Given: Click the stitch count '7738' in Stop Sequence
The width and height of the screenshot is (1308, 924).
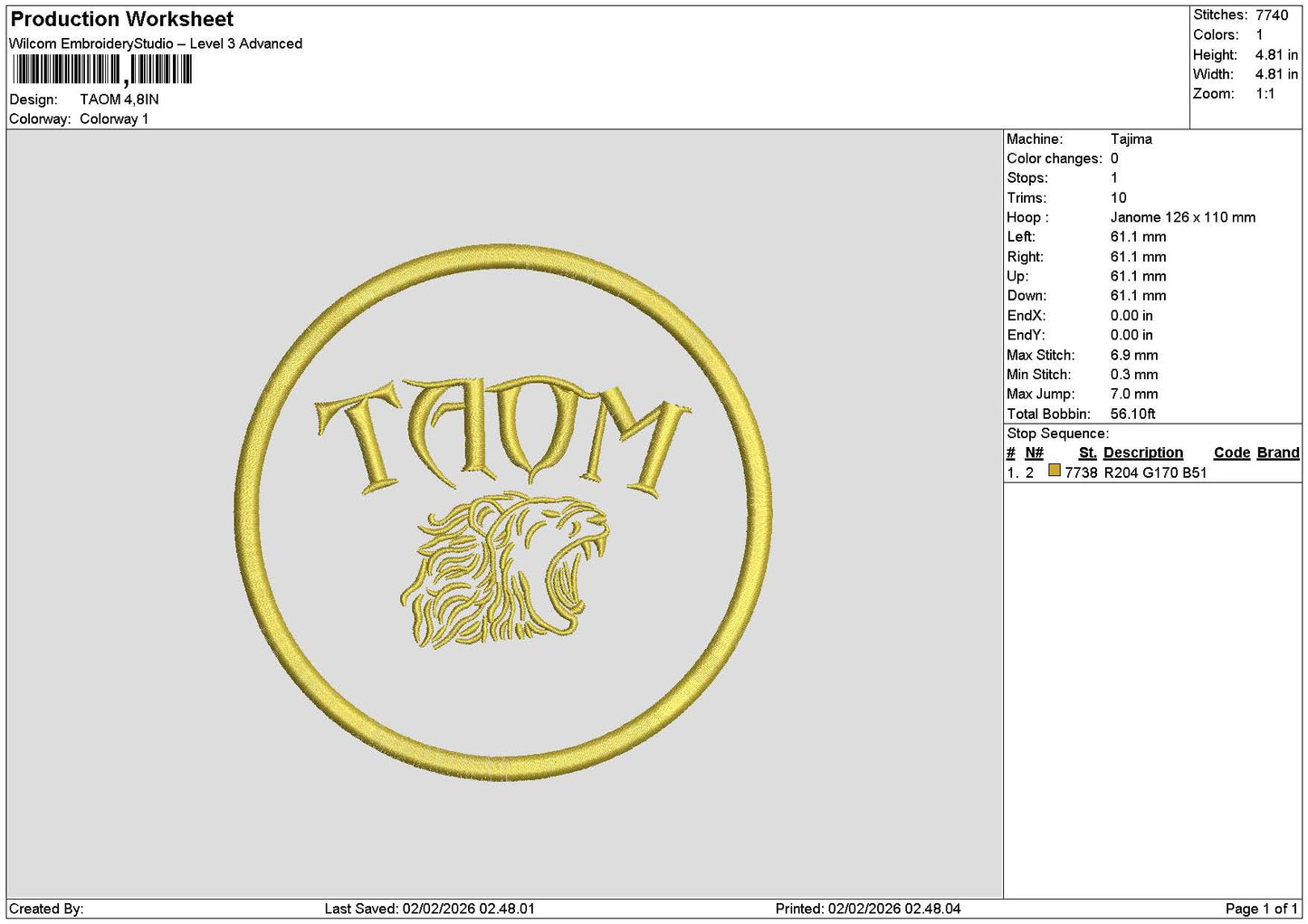Looking at the screenshot, I should click(x=1081, y=472).
